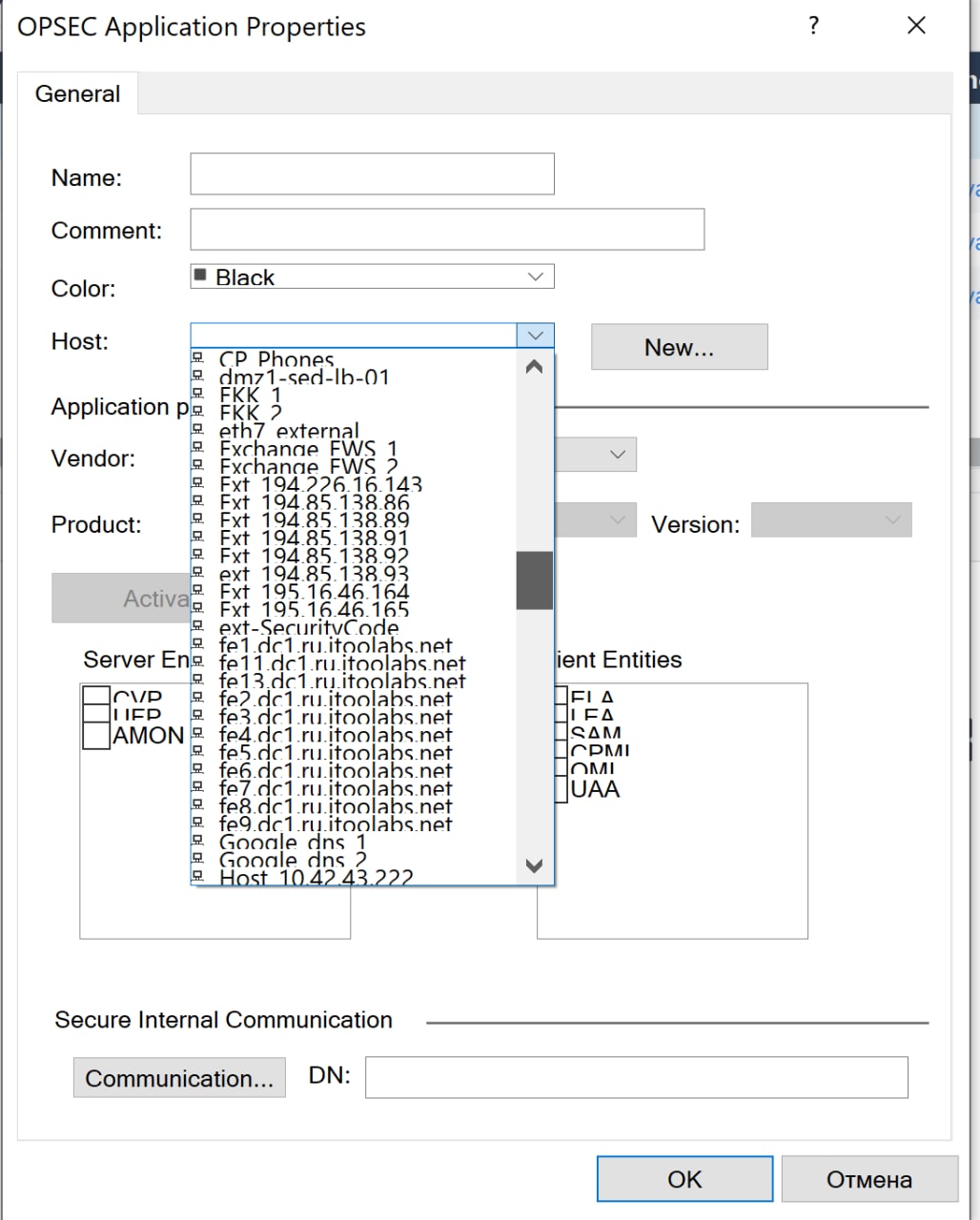
Task: Click the host icon beside eth7 external
Action: click(x=198, y=429)
